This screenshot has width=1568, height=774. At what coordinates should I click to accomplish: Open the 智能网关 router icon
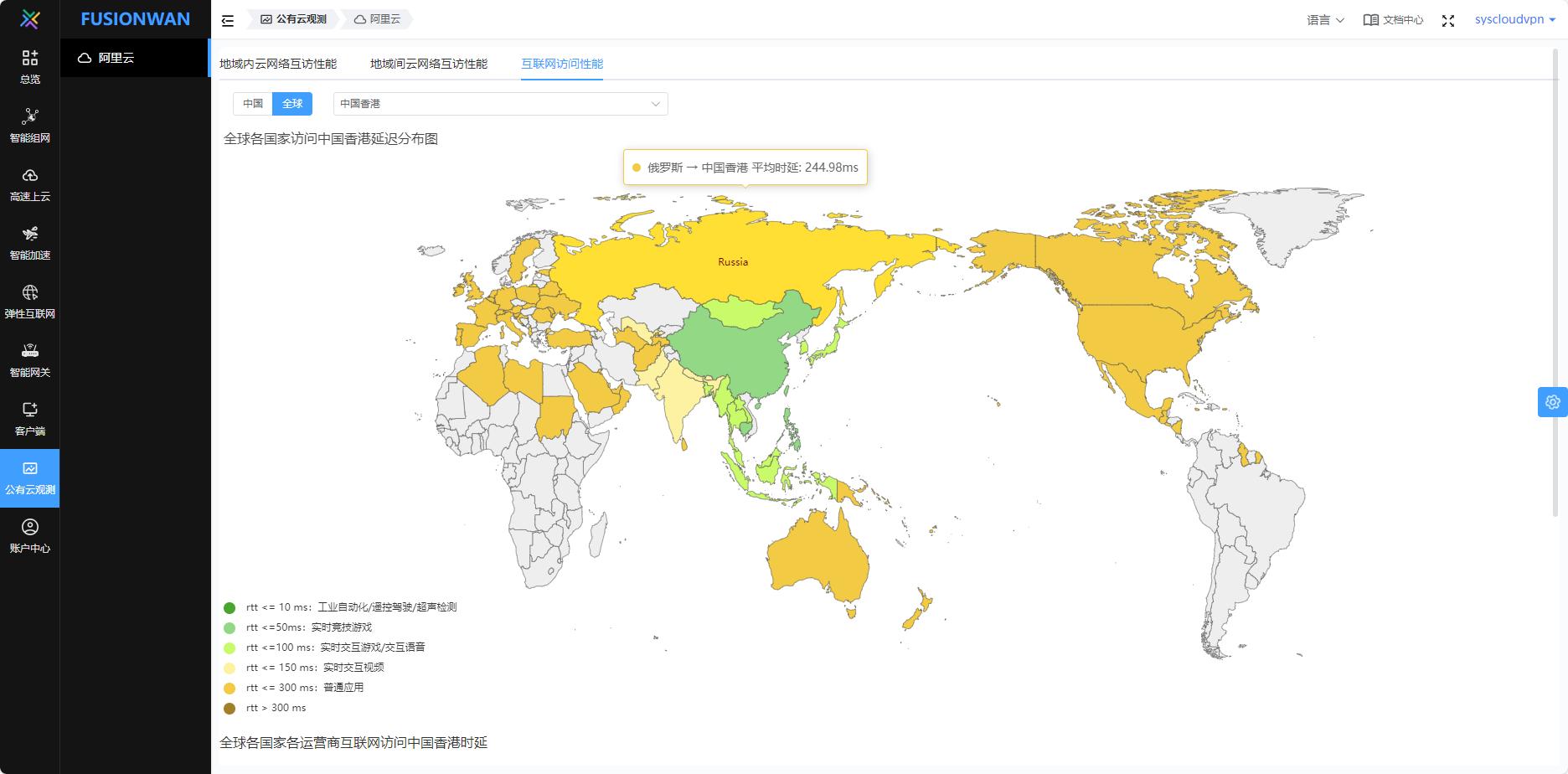[x=30, y=351]
